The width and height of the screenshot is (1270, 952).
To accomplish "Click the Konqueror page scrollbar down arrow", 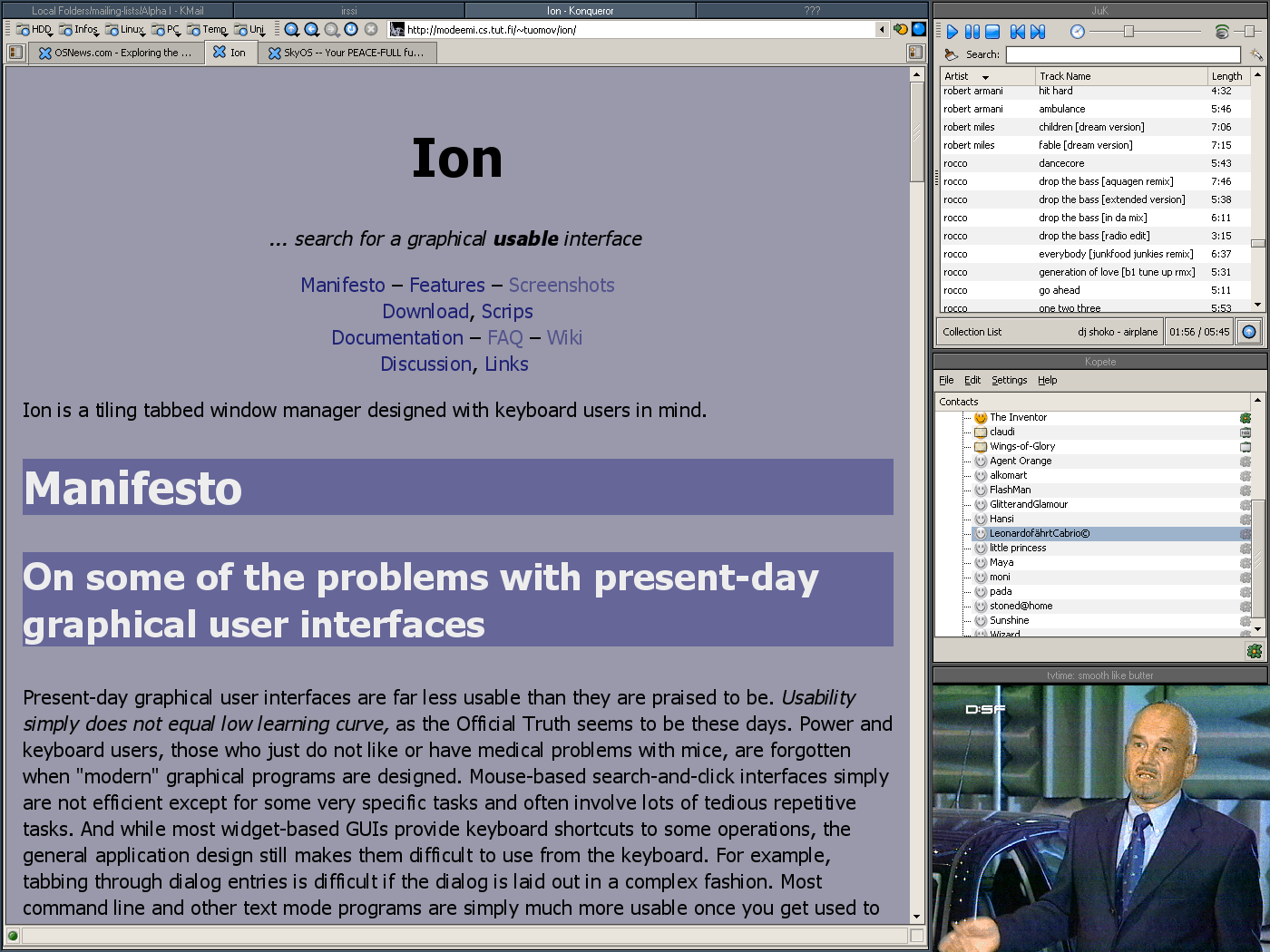I will (916, 918).
